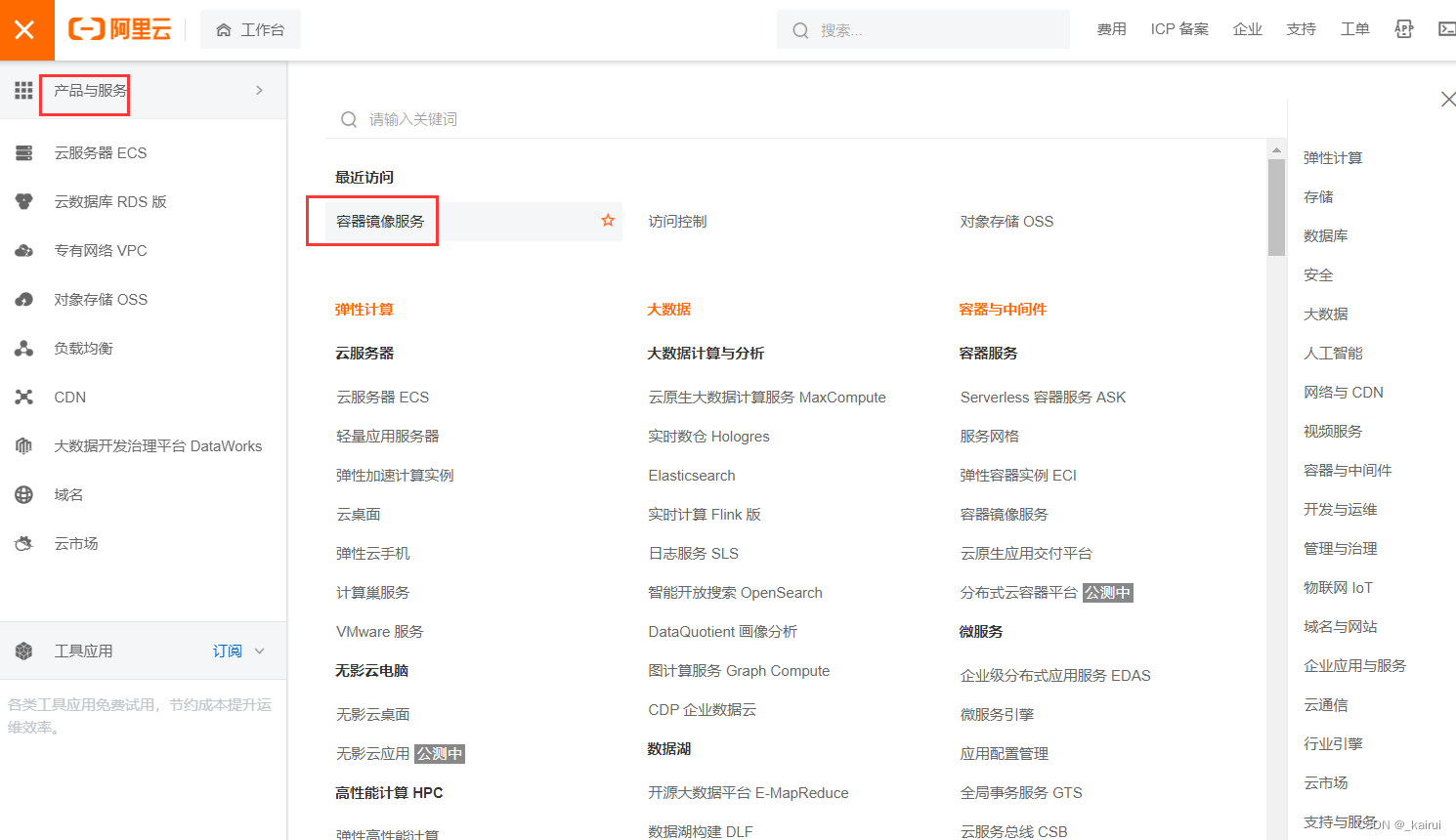
Task: Open 轻量应用服务器 product
Action: click(388, 437)
